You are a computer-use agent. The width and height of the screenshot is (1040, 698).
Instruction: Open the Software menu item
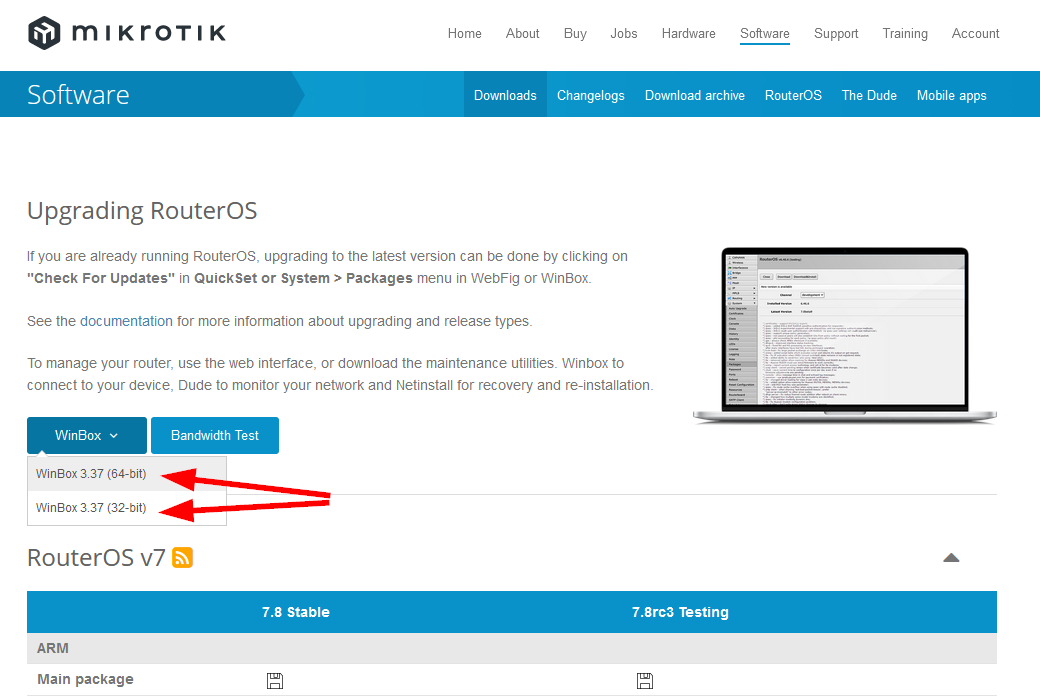765,33
